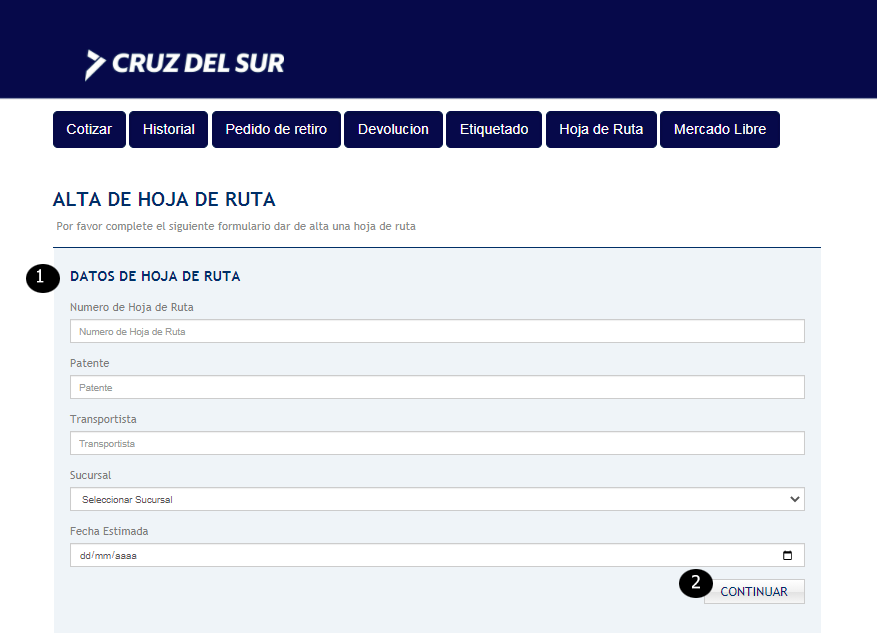Image resolution: width=877 pixels, height=633 pixels.
Task: Navigate to the Mercado Libre tab
Action: [719, 129]
